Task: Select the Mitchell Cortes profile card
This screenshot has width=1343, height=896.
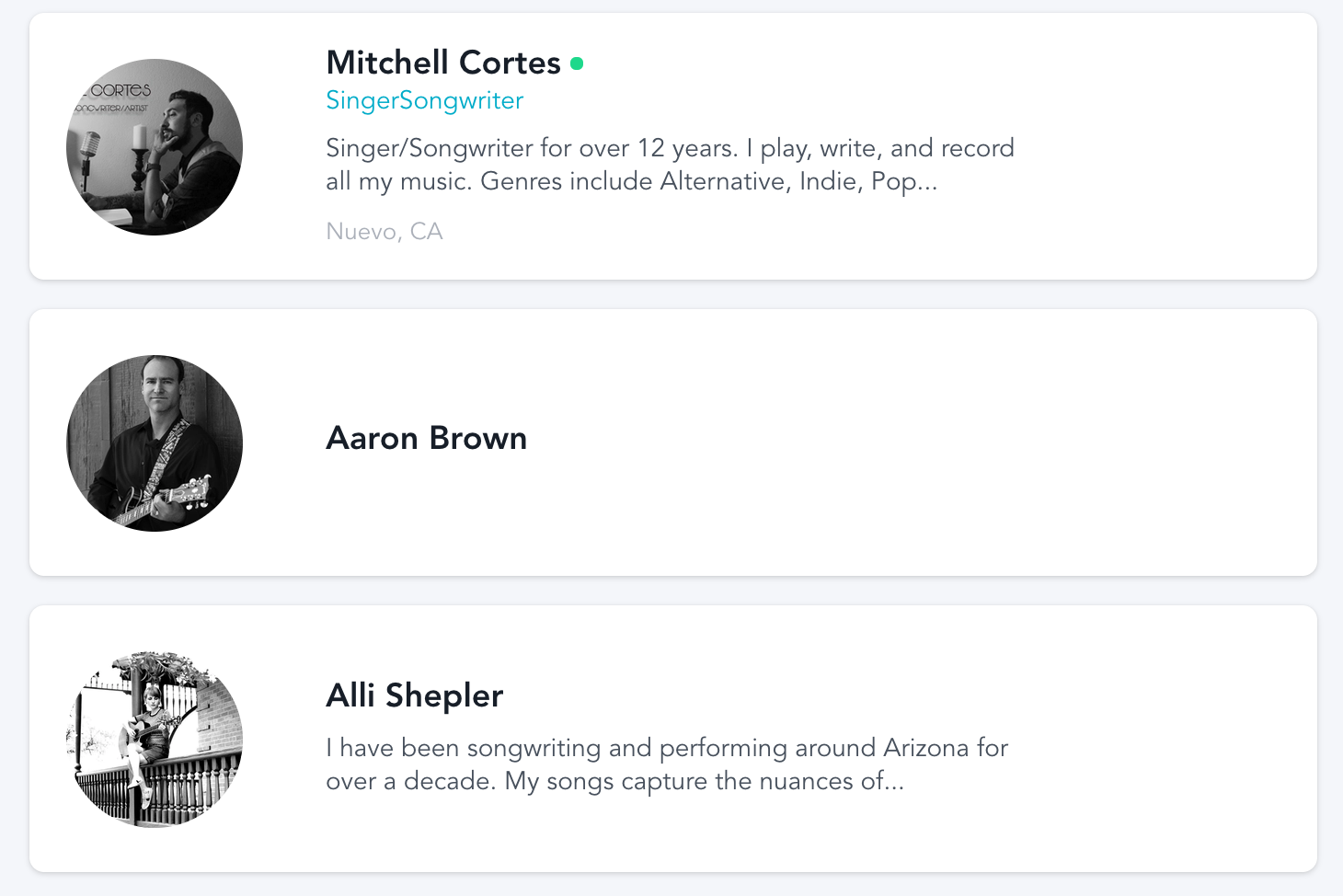Action: [673, 146]
